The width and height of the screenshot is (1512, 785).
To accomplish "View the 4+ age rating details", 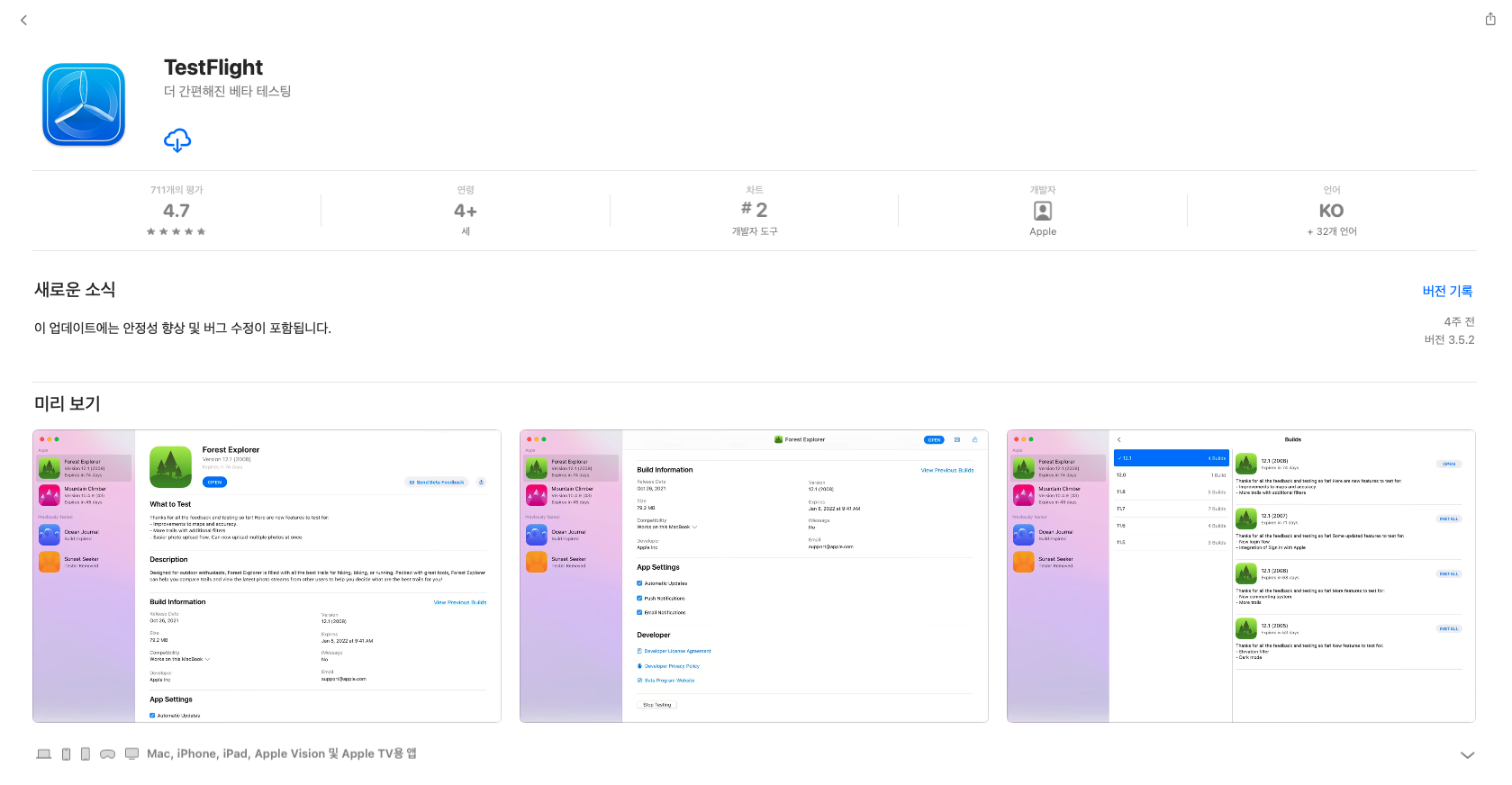I will 466,211.
